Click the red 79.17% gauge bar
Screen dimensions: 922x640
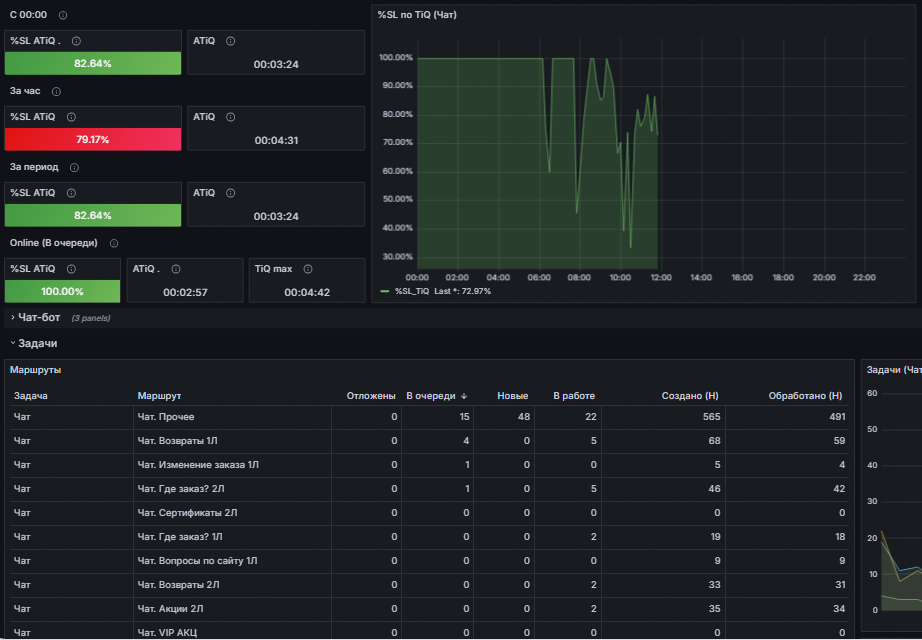[x=93, y=139]
